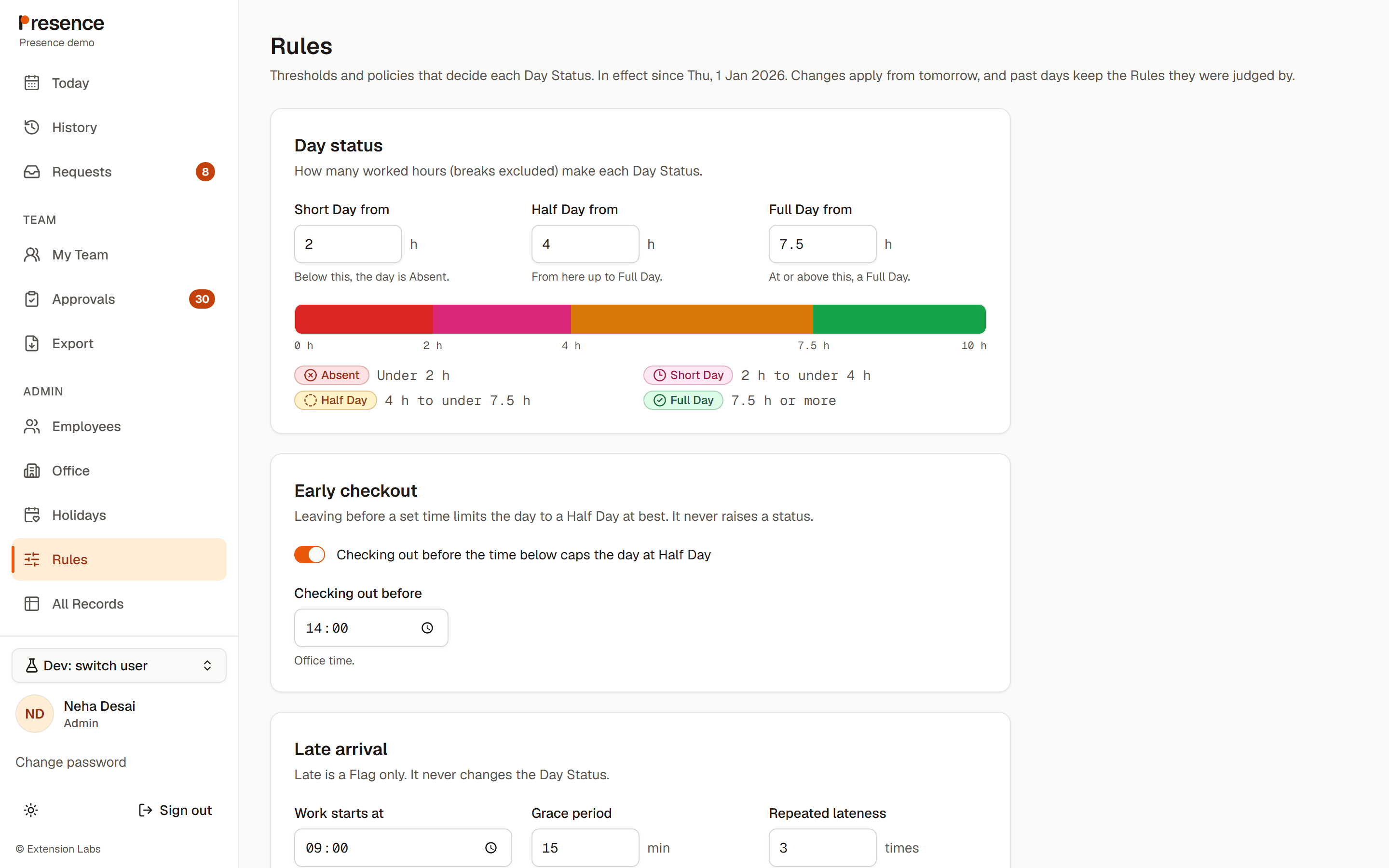The width and height of the screenshot is (1389, 868).
Task: Open the Dev: switch user dropdown
Action: (120, 665)
